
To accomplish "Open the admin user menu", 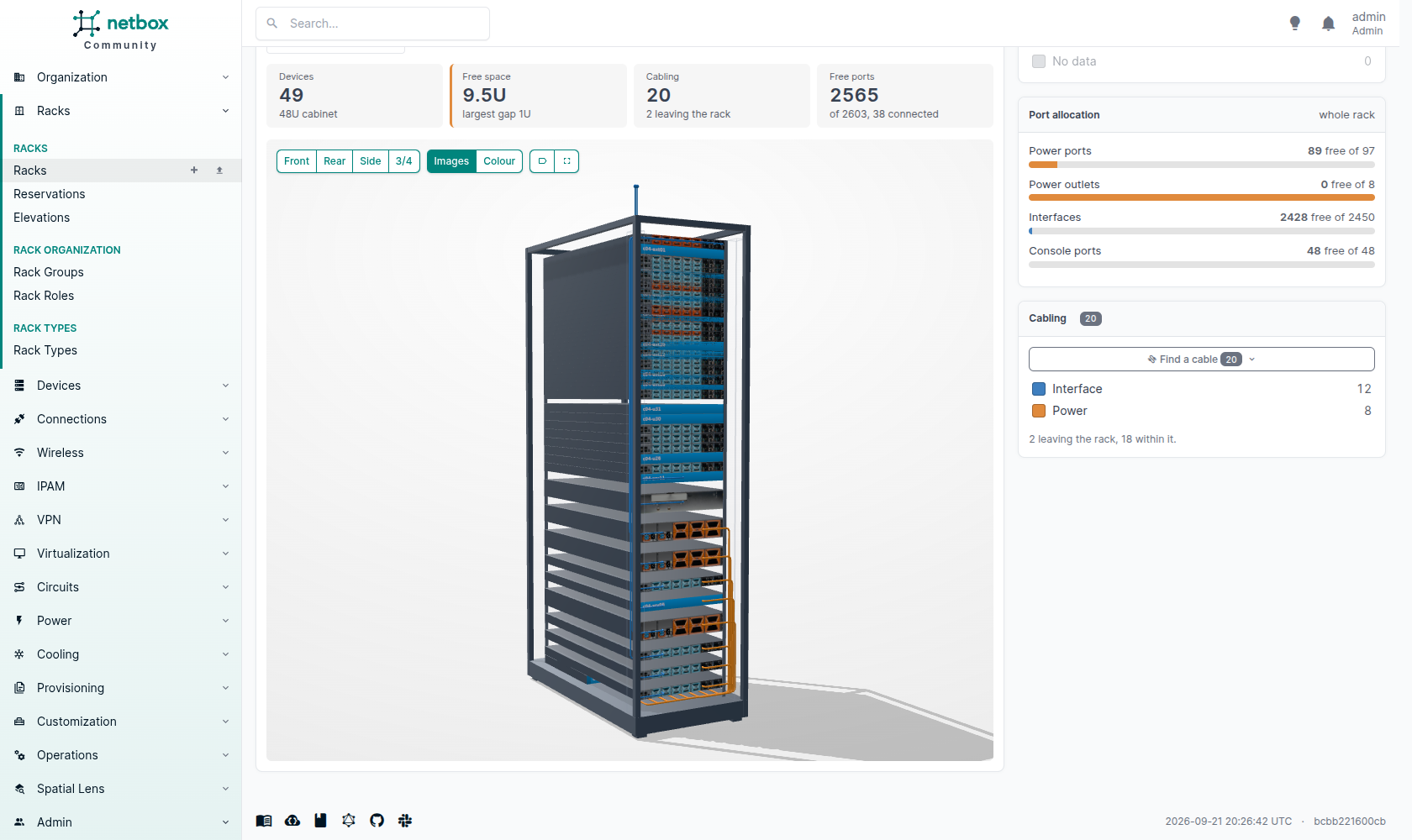I will click(x=1368, y=24).
